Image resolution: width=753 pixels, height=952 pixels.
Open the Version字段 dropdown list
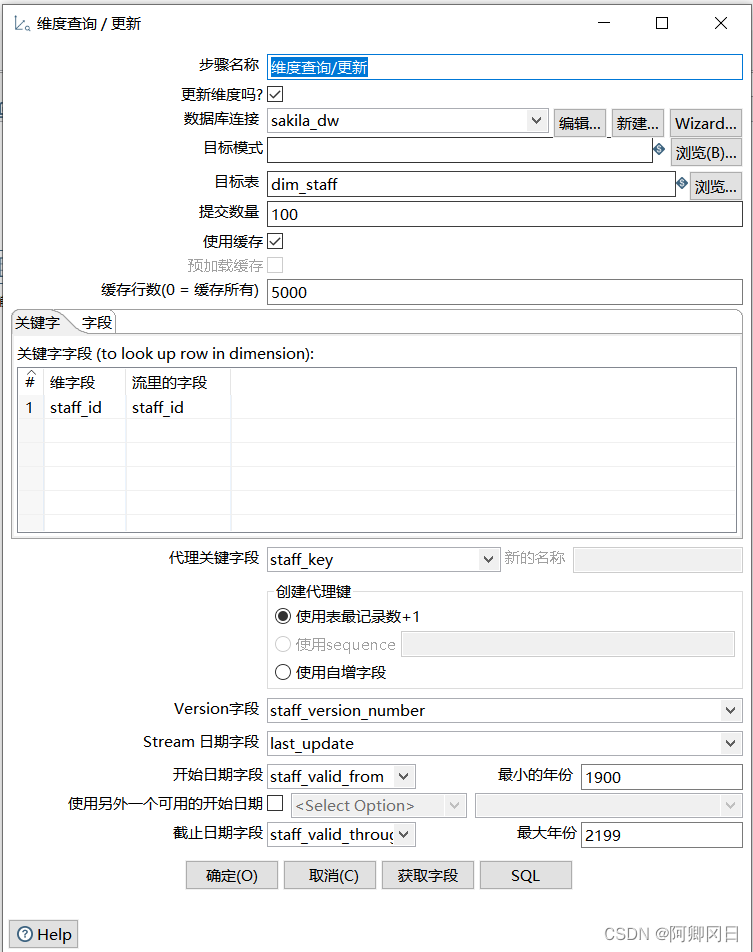tap(729, 710)
